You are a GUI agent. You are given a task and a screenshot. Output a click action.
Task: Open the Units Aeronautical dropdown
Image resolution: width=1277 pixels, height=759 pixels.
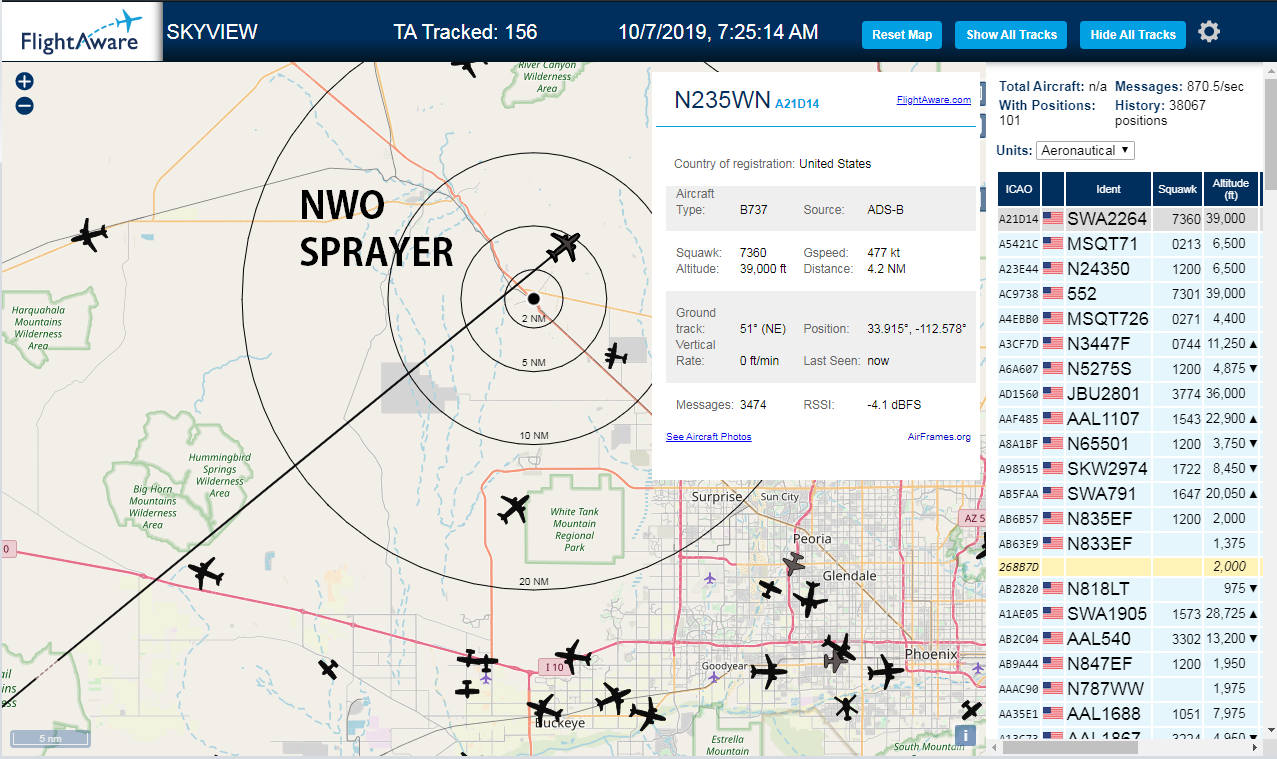1085,150
